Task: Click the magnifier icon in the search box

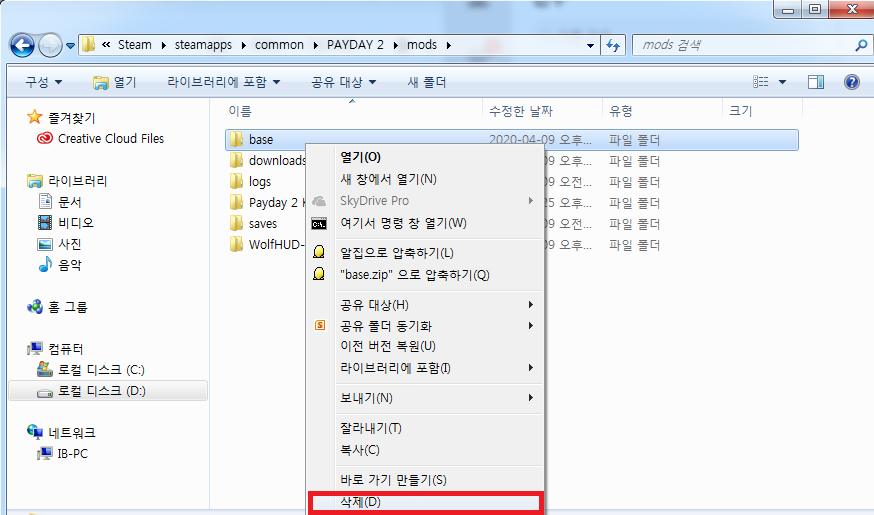Action: tap(861, 45)
